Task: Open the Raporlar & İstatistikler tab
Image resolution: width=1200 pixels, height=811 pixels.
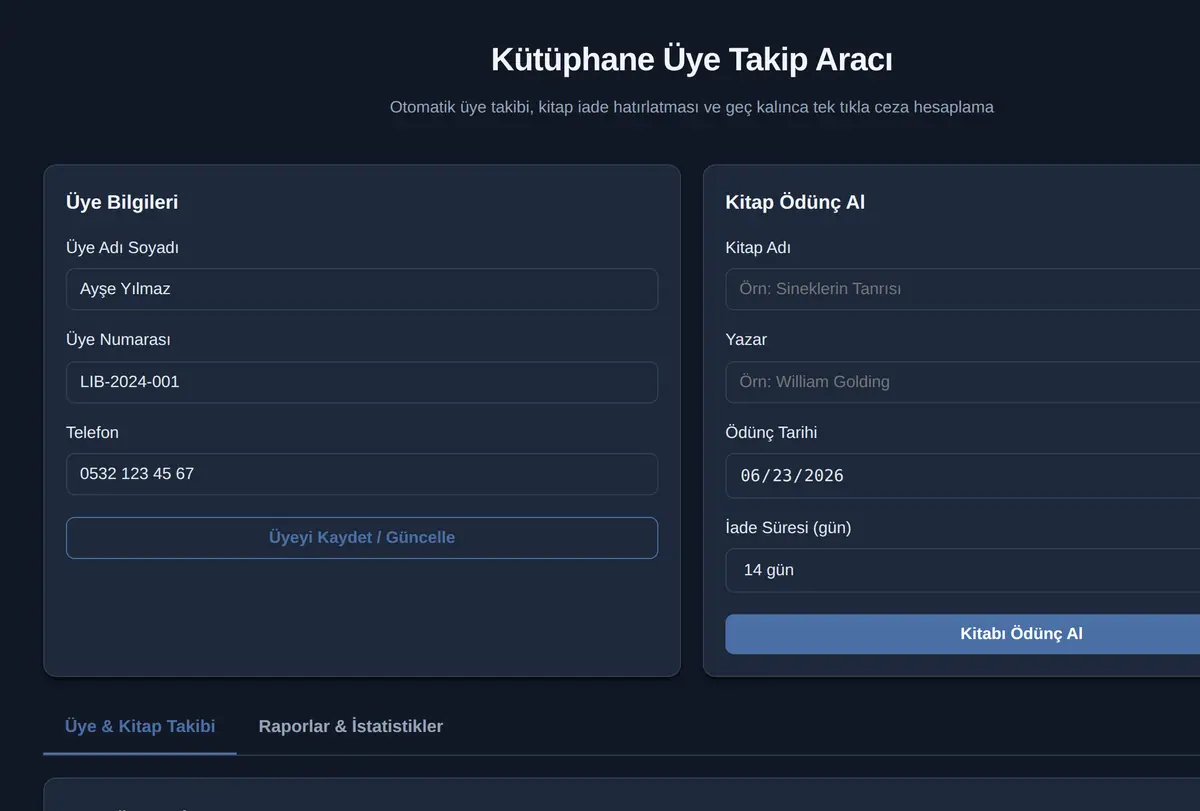Action: [x=351, y=726]
